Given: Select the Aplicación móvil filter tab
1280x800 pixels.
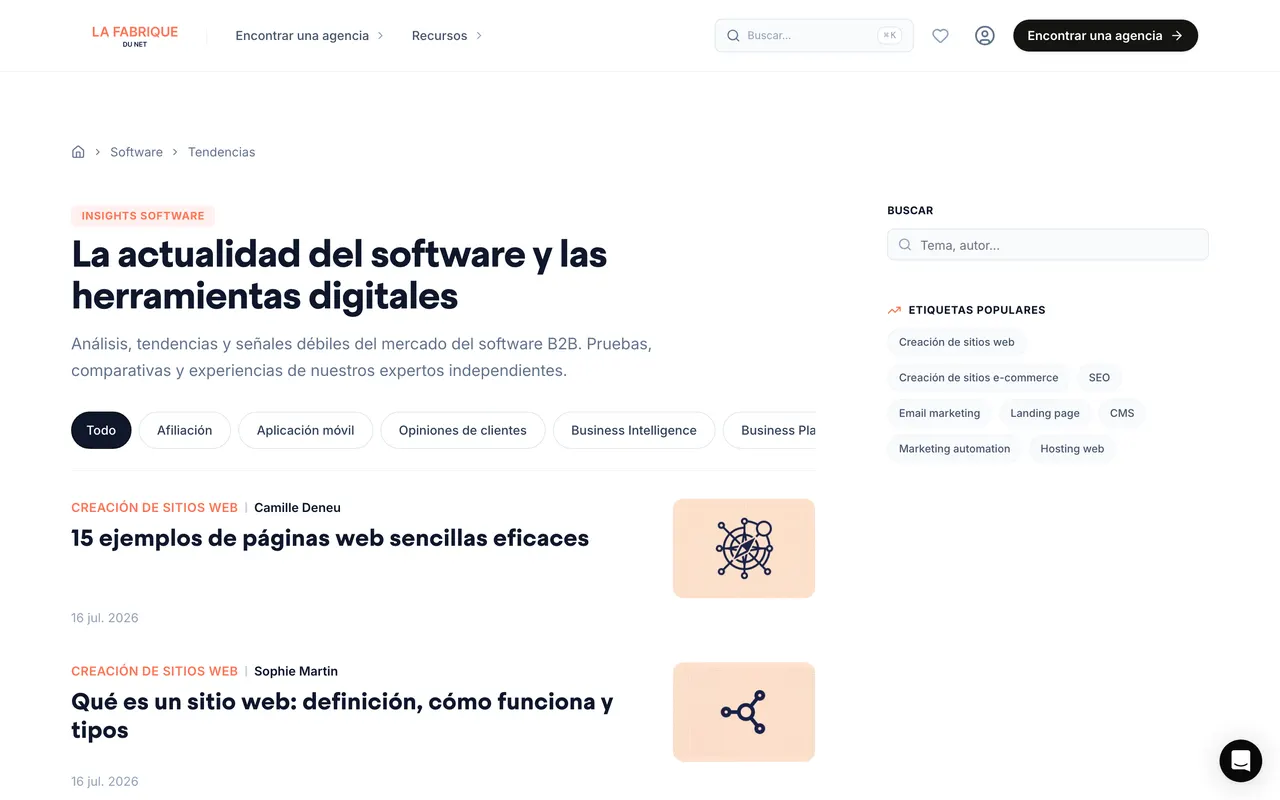Looking at the screenshot, I should tap(306, 430).
